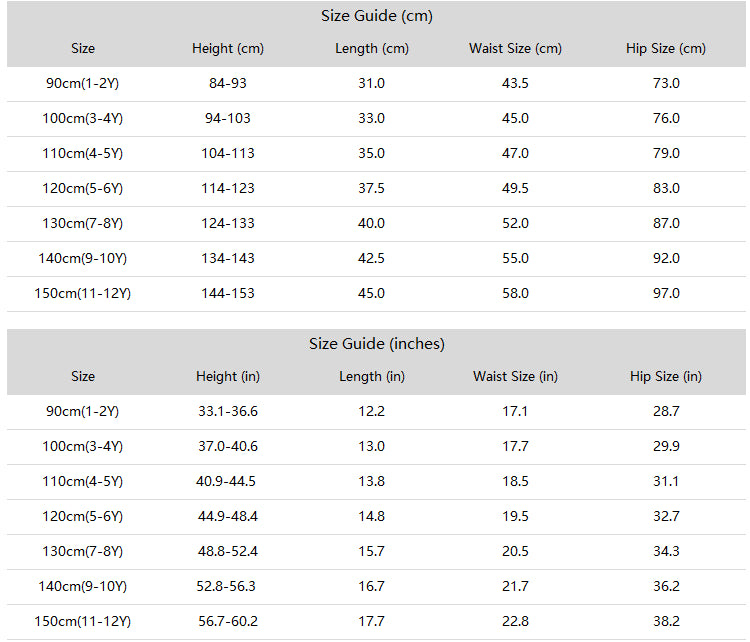This screenshot has width=750, height=642.
Task: Click hip size value 73.0
Action: [x=666, y=84]
